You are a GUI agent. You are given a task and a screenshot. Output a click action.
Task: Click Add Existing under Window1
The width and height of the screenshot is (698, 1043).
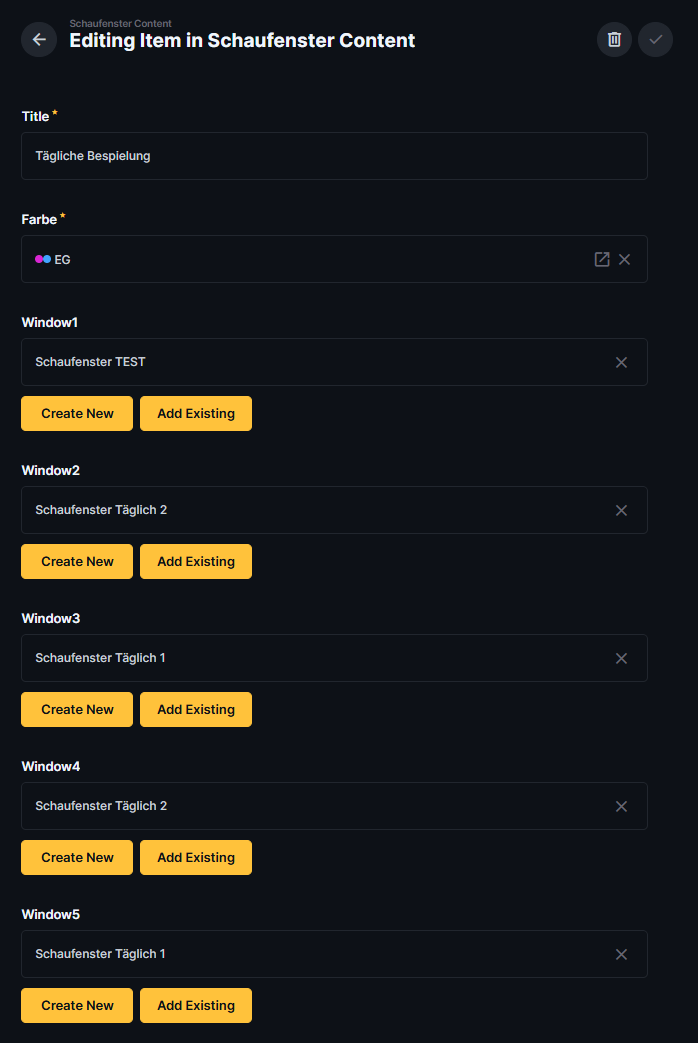click(196, 413)
